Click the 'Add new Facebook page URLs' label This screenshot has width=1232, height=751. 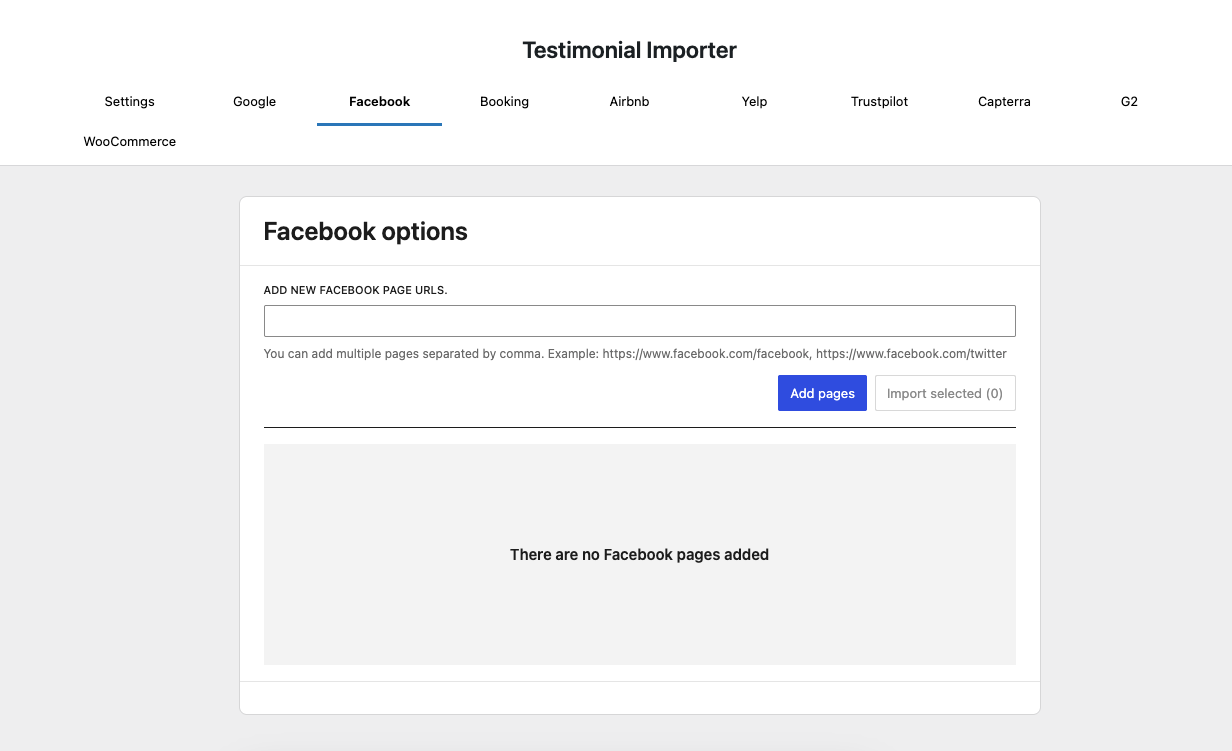pyautogui.click(x=355, y=290)
